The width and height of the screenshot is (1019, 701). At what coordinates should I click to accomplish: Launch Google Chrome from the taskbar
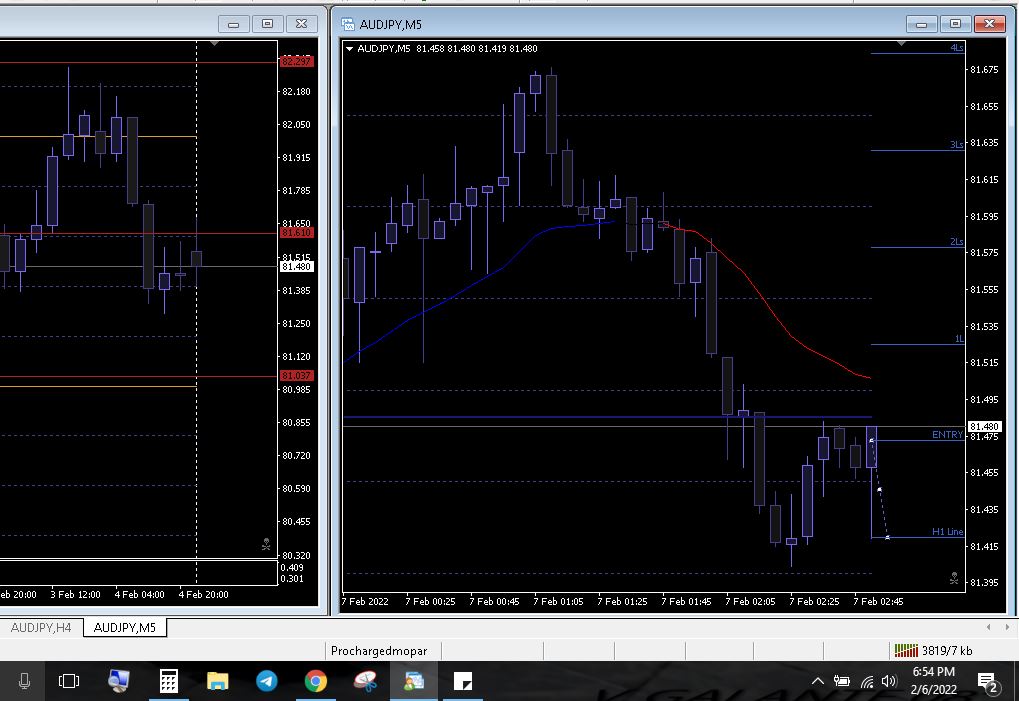coord(316,682)
